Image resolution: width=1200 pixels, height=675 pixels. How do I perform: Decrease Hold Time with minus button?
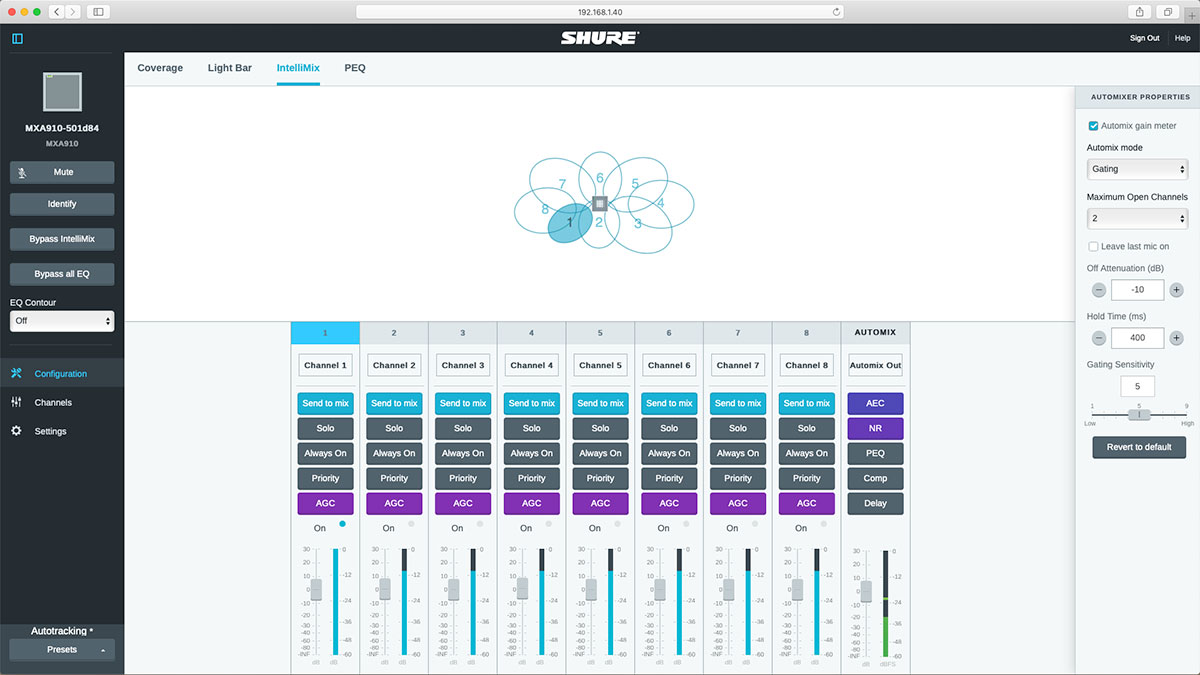pos(1098,338)
